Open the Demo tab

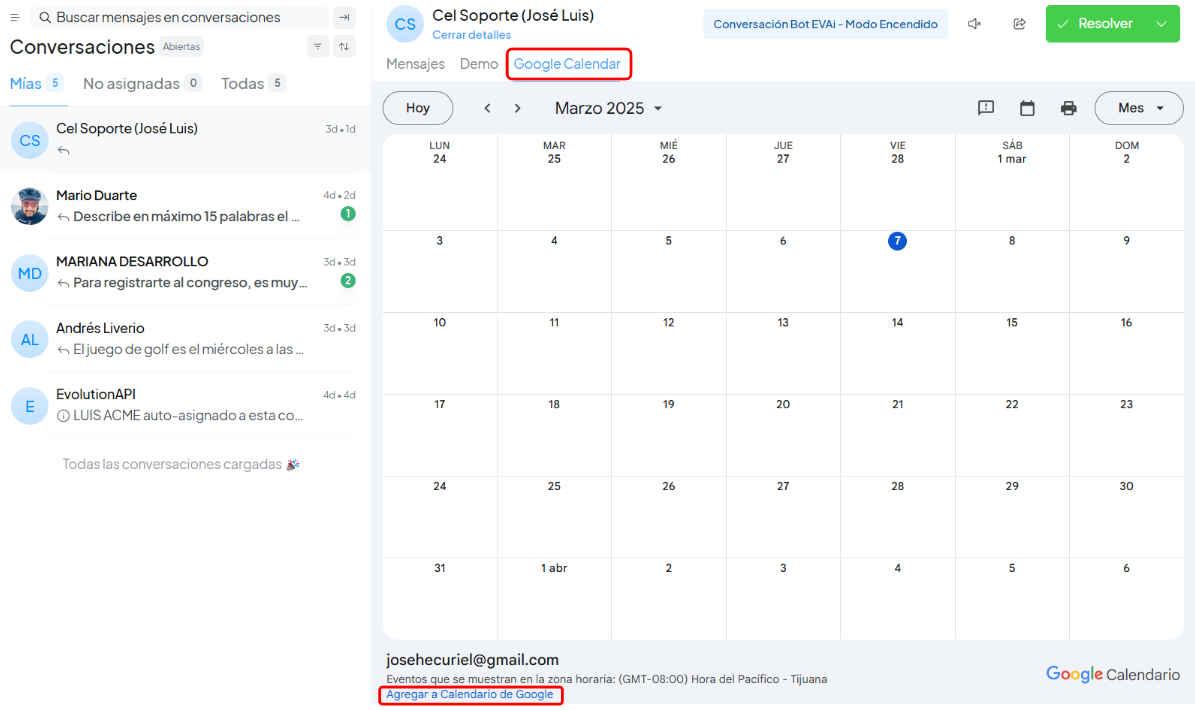click(479, 64)
